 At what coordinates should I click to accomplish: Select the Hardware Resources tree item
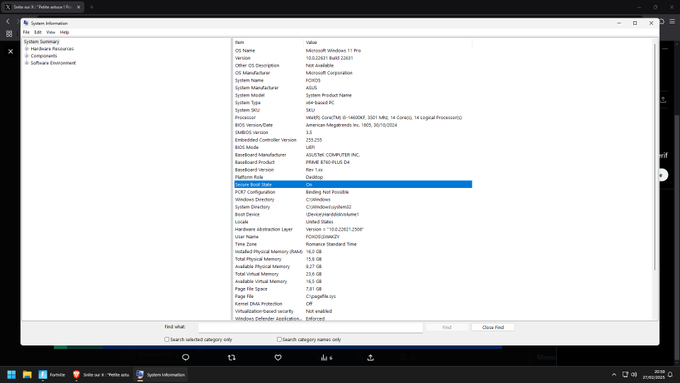point(52,49)
